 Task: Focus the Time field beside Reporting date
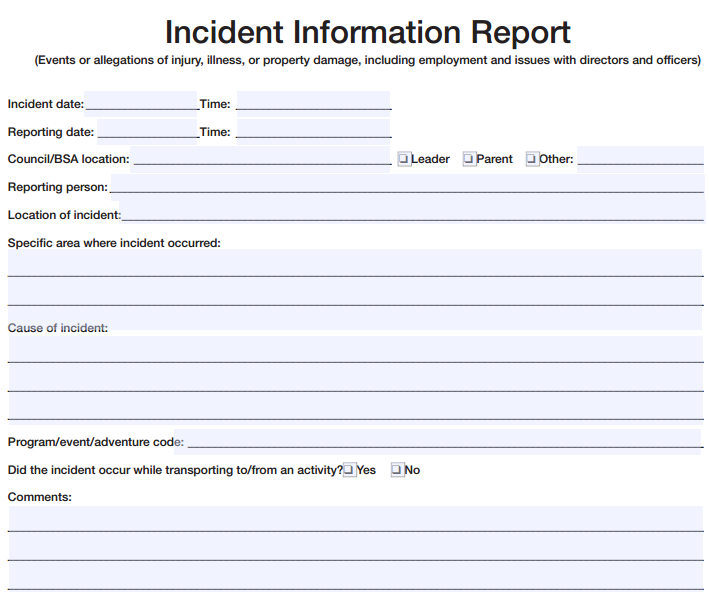click(x=313, y=131)
